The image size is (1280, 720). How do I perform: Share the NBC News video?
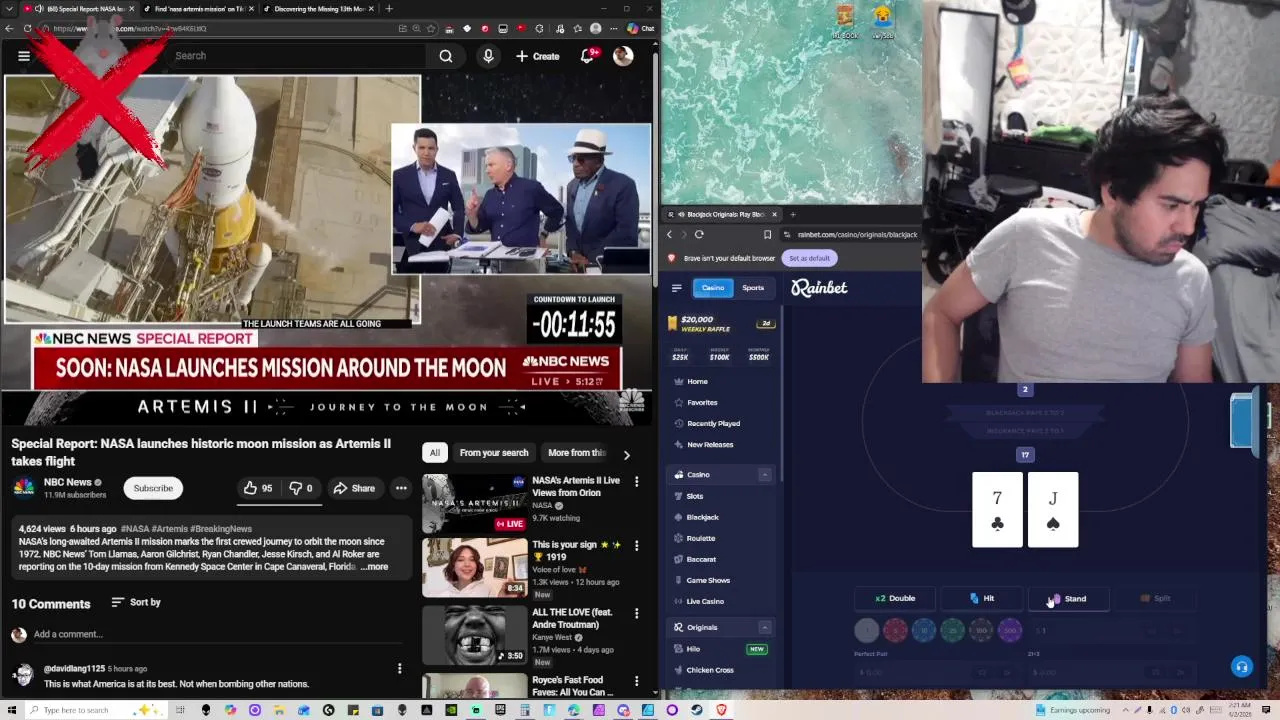click(354, 488)
